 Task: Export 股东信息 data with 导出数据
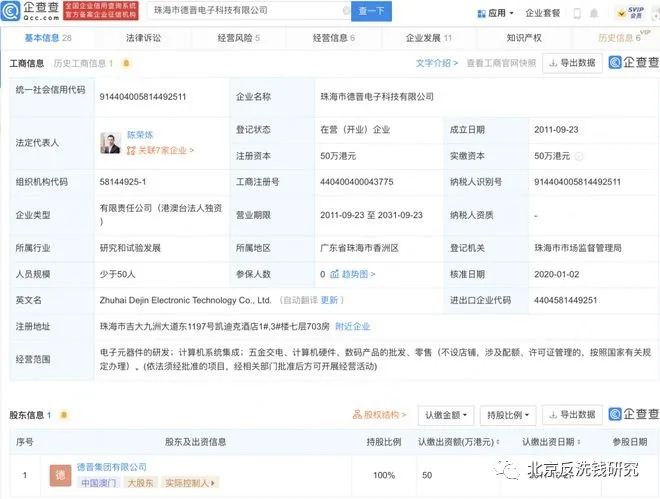[x=572, y=415]
